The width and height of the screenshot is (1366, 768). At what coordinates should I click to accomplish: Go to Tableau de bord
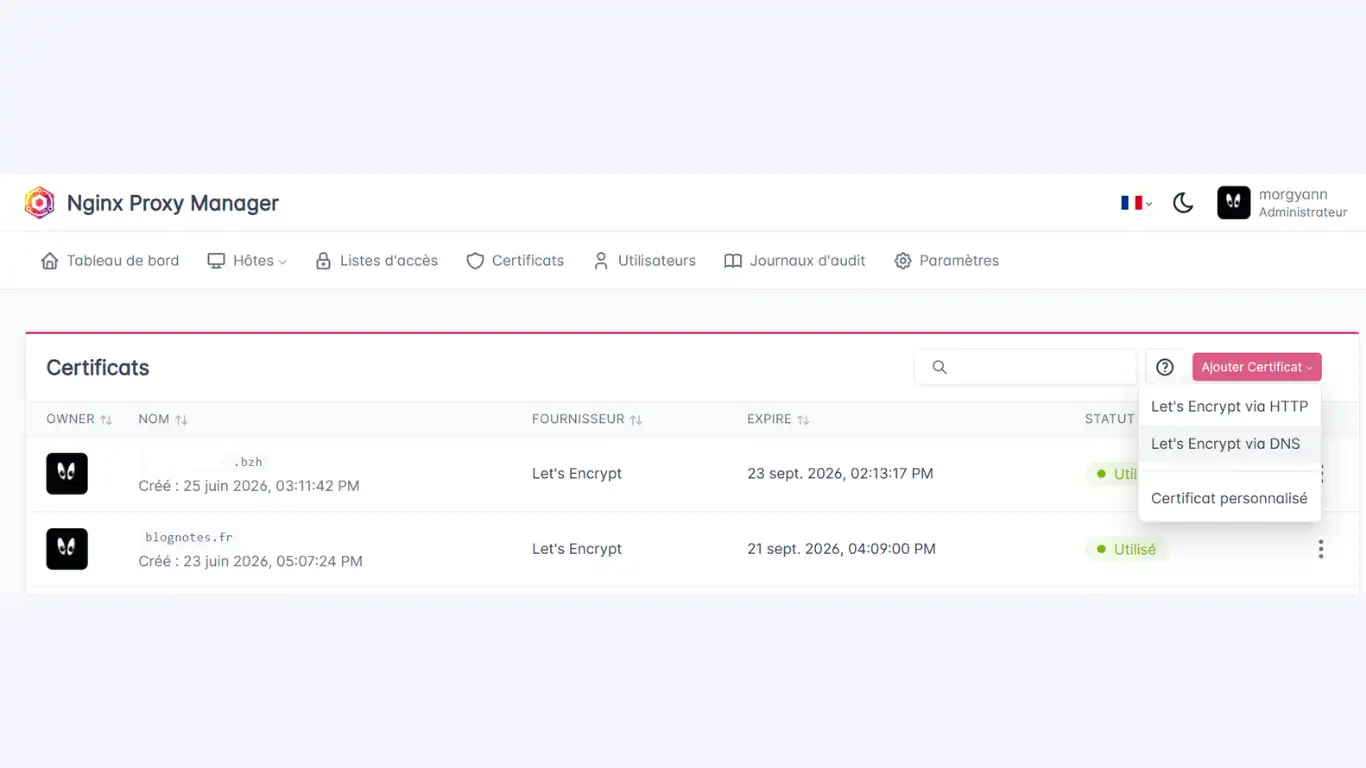pos(110,261)
